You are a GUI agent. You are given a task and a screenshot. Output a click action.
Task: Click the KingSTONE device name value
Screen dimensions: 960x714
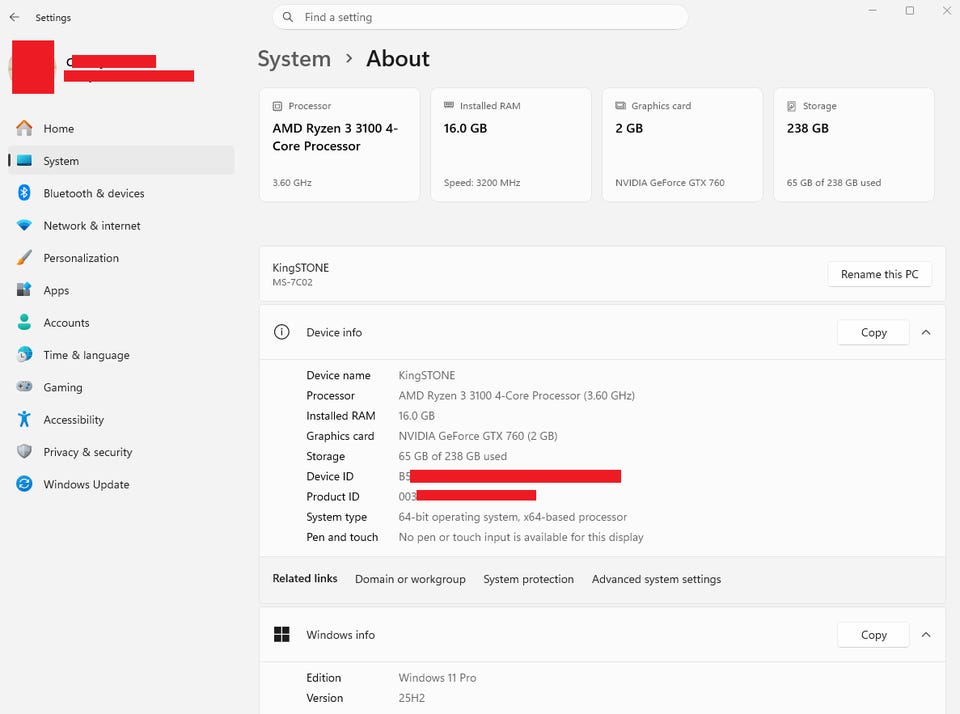pyautogui.click(x=427, y=375)
